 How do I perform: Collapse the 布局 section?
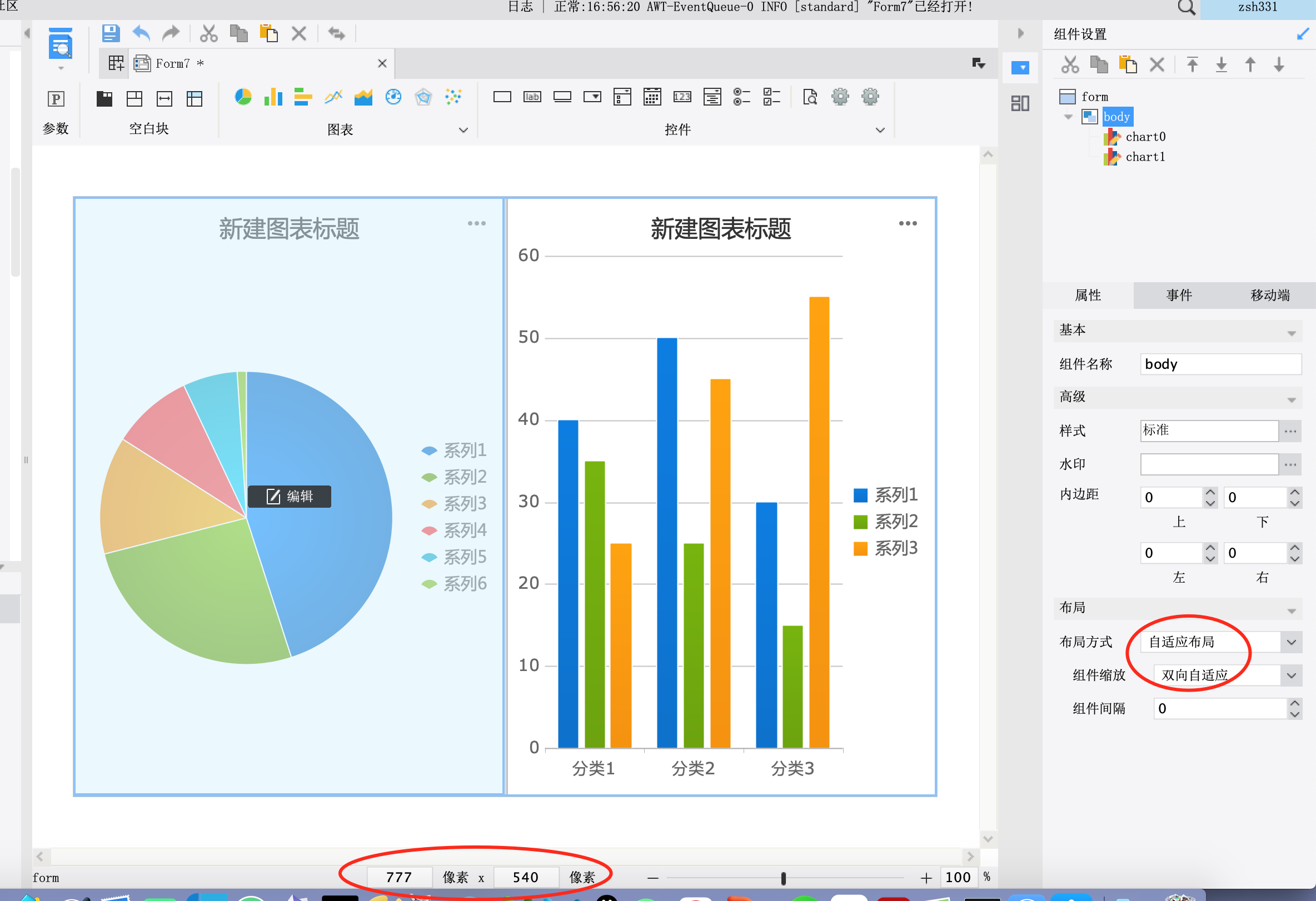[x=1291, y=611]
